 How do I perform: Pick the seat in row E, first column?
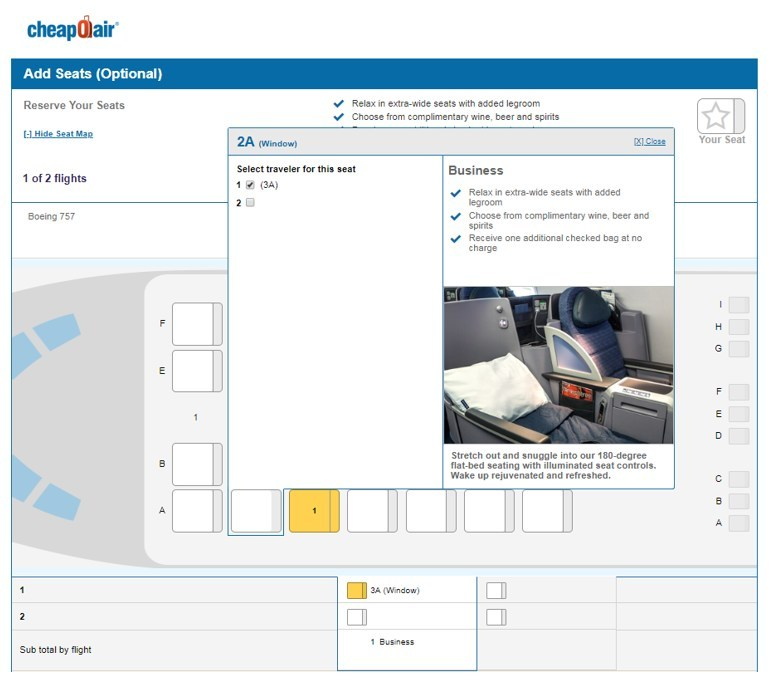(x=197, y=371)
